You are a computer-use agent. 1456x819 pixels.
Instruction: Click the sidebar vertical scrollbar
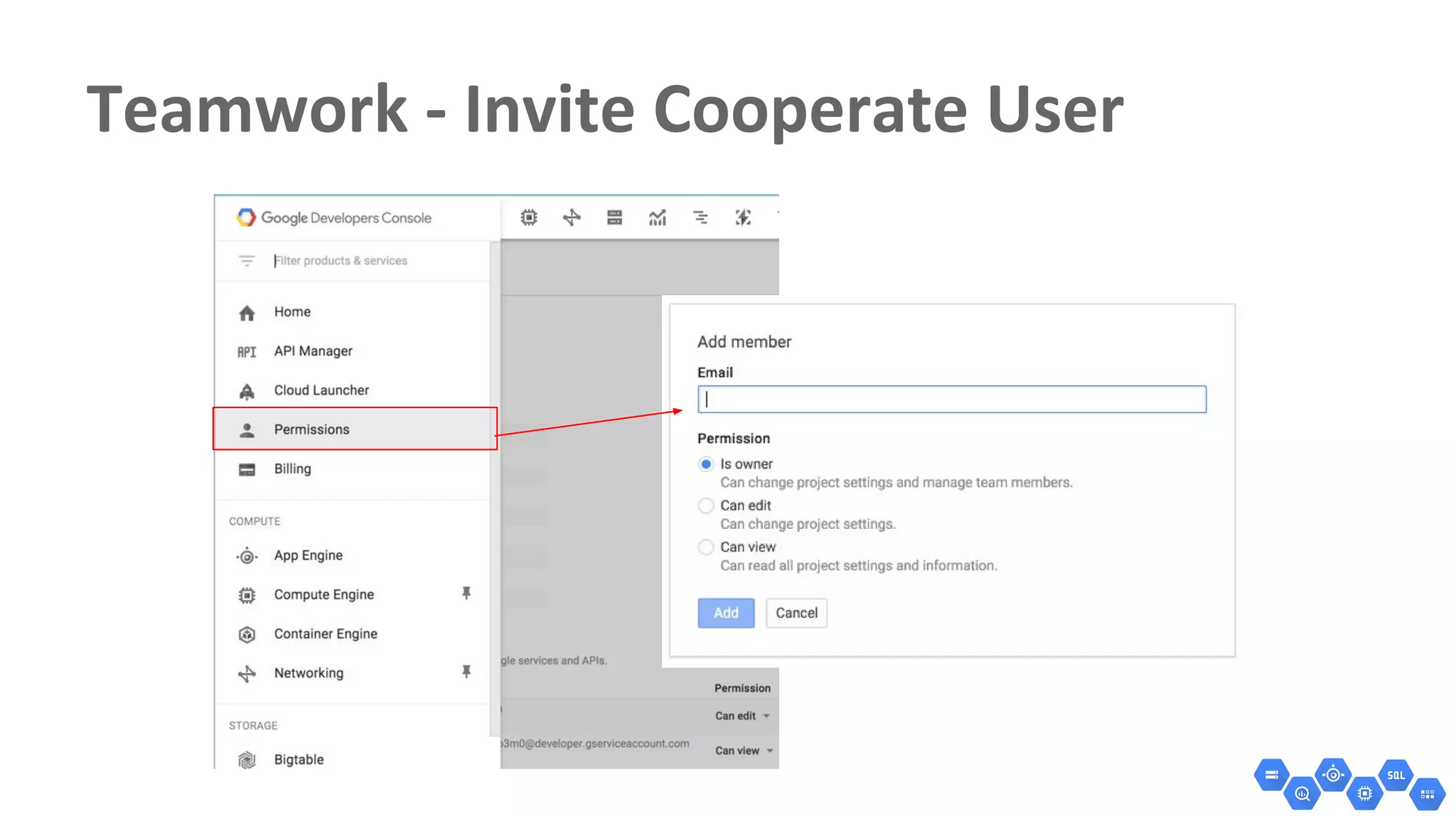pos(494,491)
